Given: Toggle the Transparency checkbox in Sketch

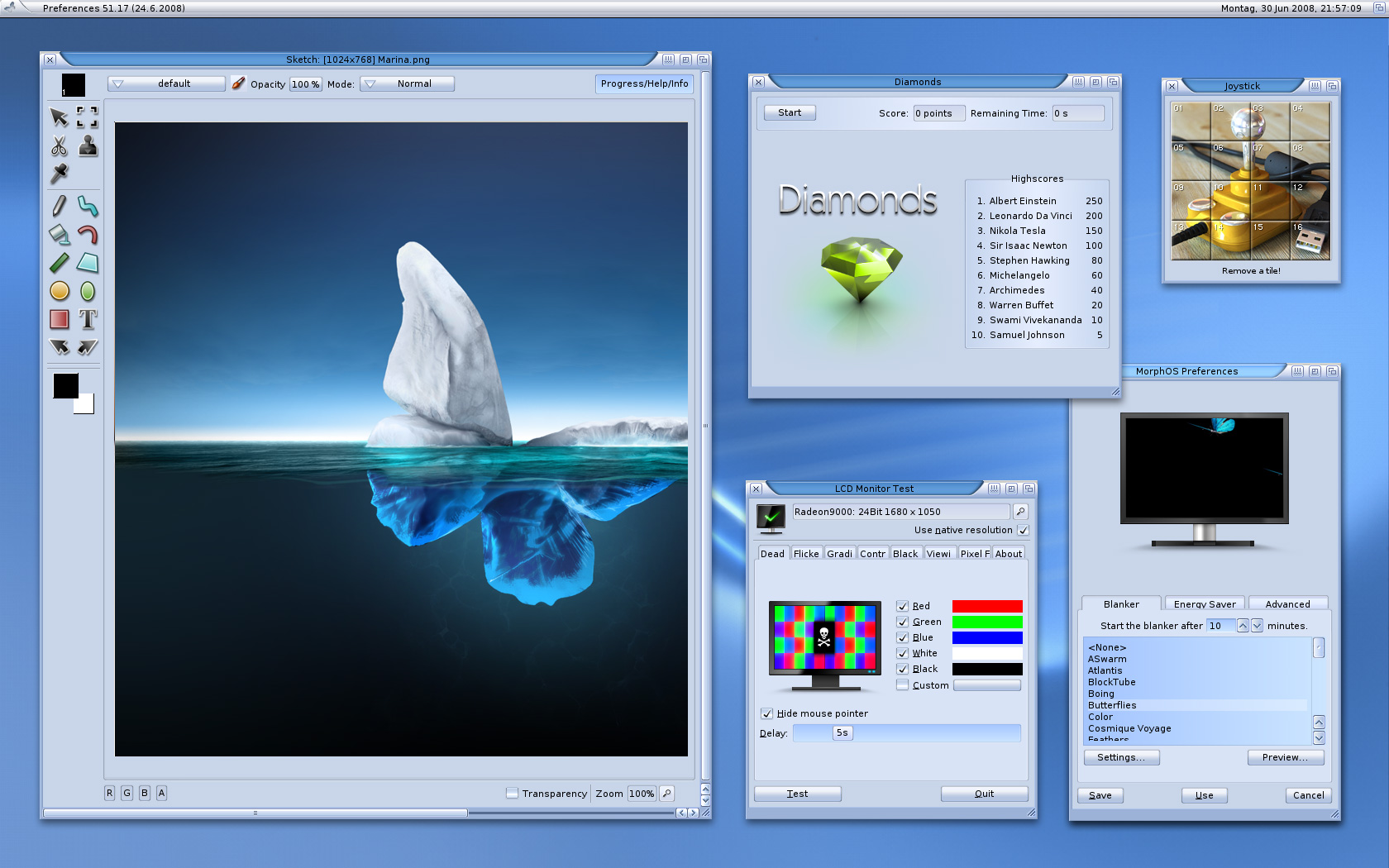Looking at the screenshot, I should [512, 794].
